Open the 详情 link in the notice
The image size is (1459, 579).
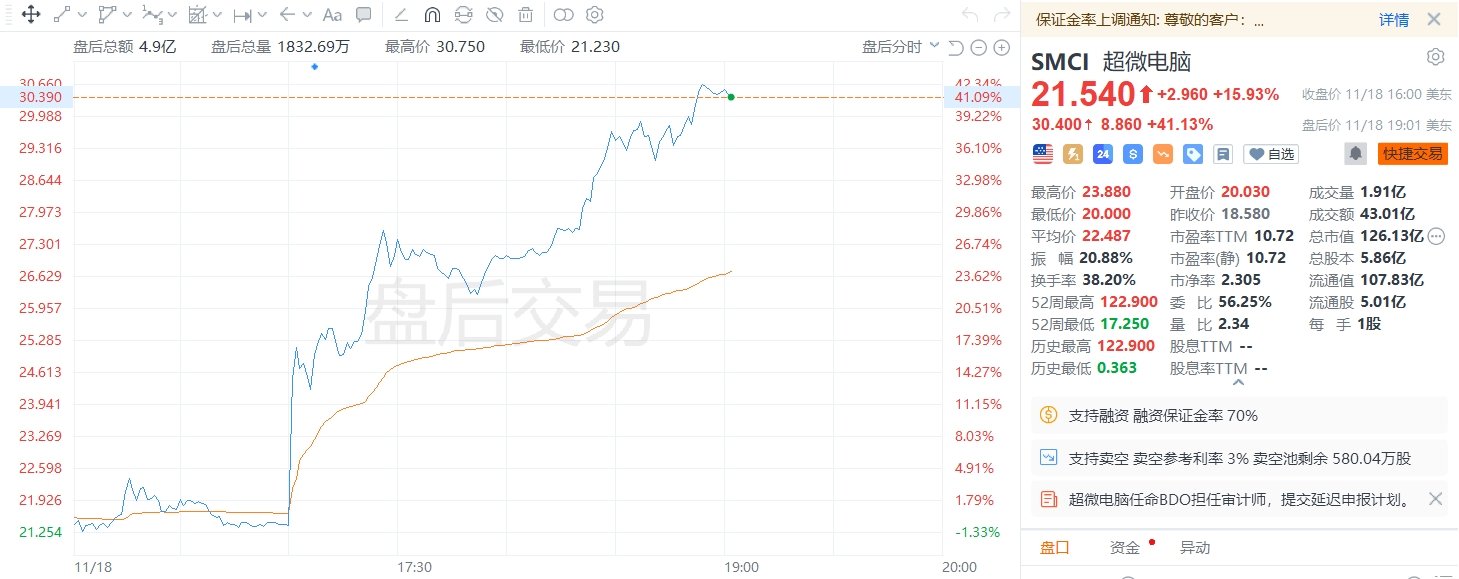pos(1393,20)
